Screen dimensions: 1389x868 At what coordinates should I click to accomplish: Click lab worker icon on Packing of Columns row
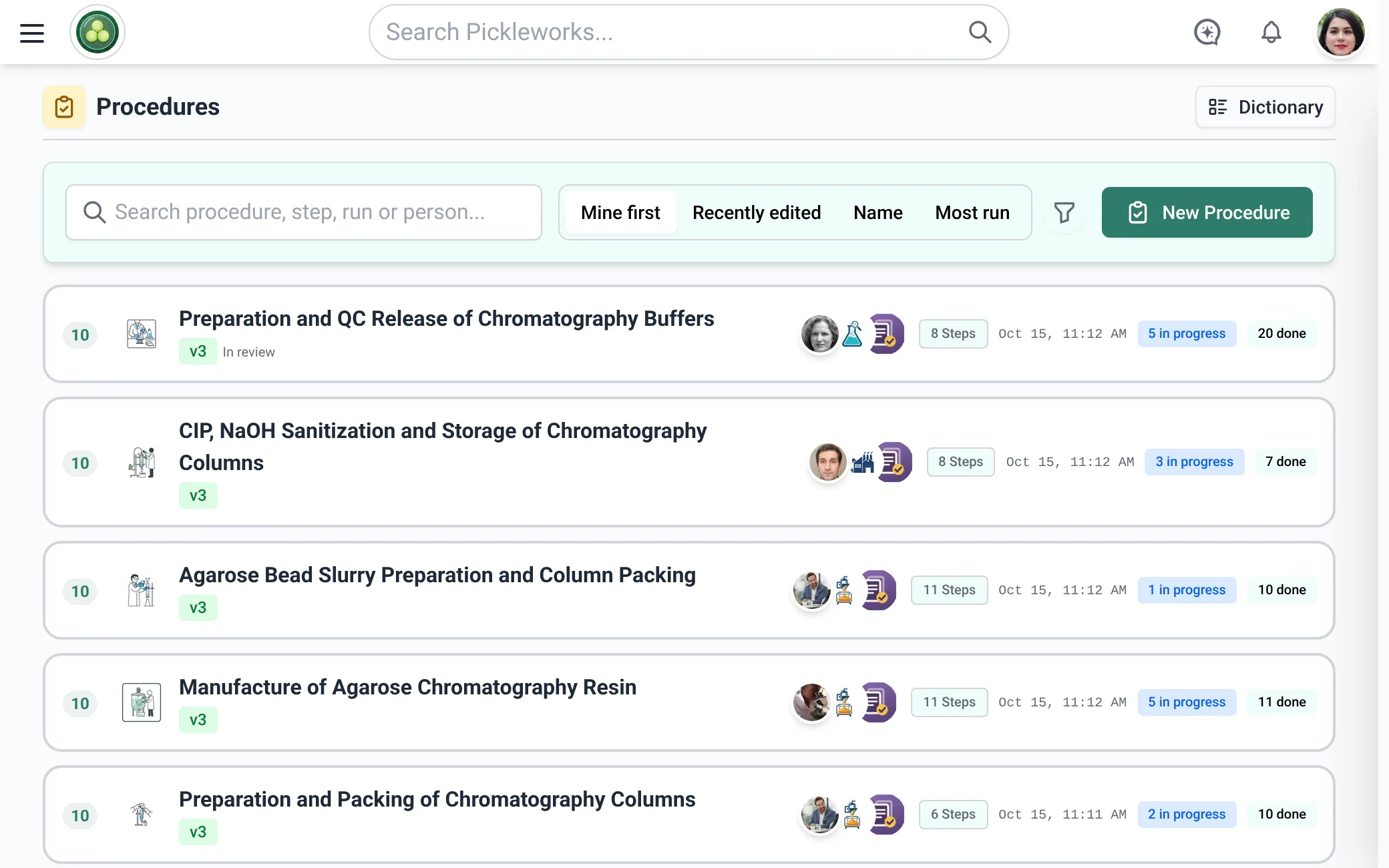pos(852,815)
